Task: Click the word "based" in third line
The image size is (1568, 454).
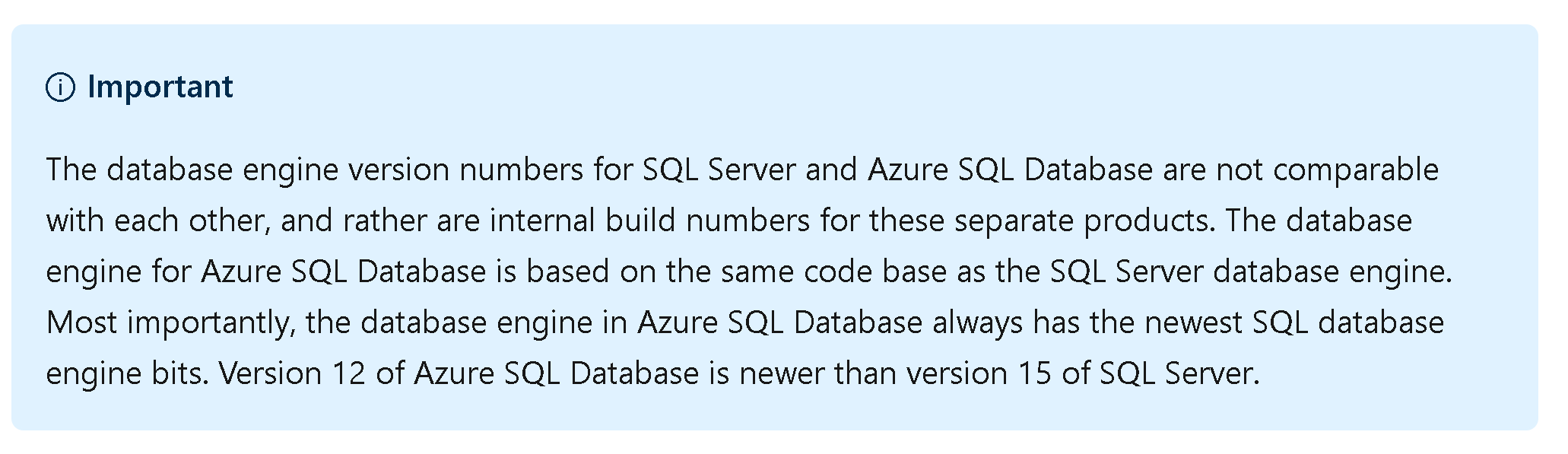Action: click(x=567, y=271)
